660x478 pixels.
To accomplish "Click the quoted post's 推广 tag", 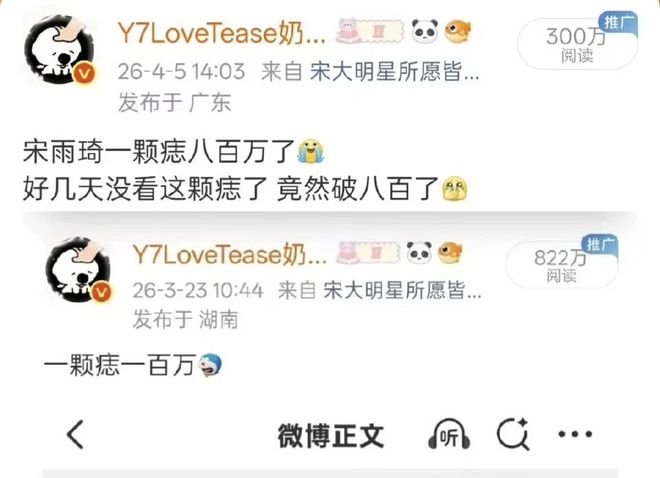I will coord(600,245).
